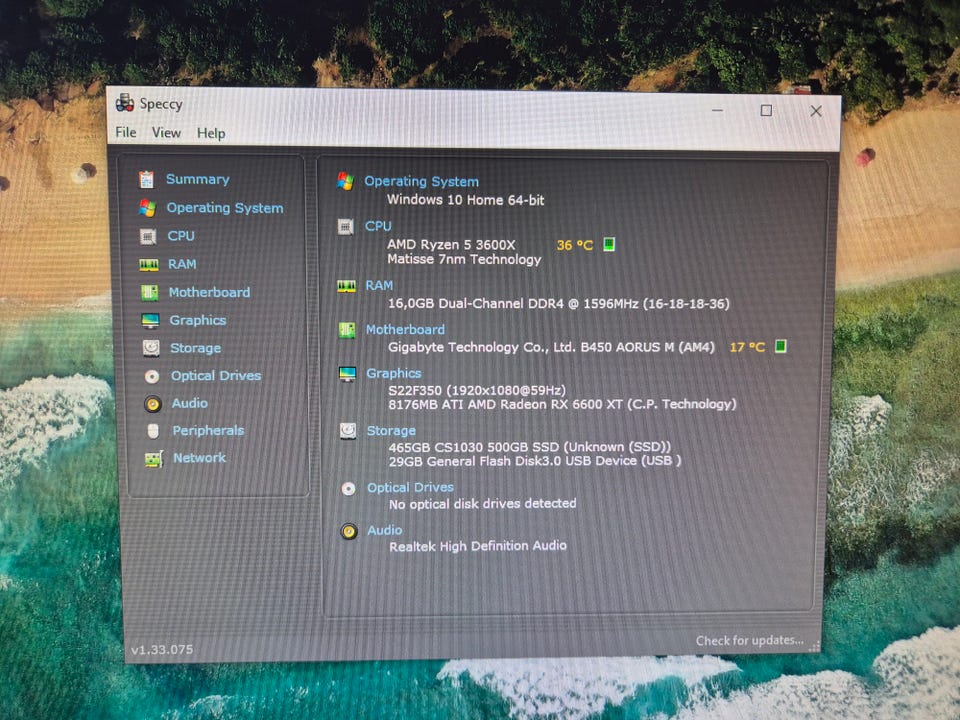
Task: Click the CPU chip icon in sidebar
Action: click(x=148, y=236)
